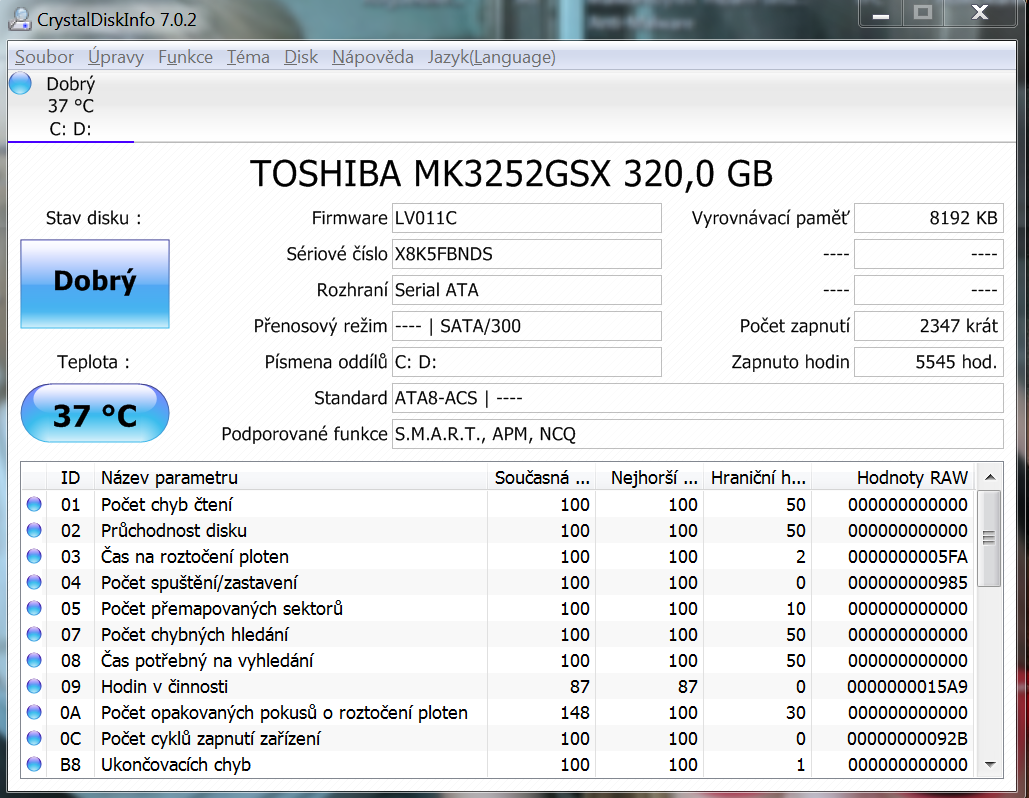Click the power-on hours field 5545 hod.
1029x798 pixels.
(x=929, y=362)
